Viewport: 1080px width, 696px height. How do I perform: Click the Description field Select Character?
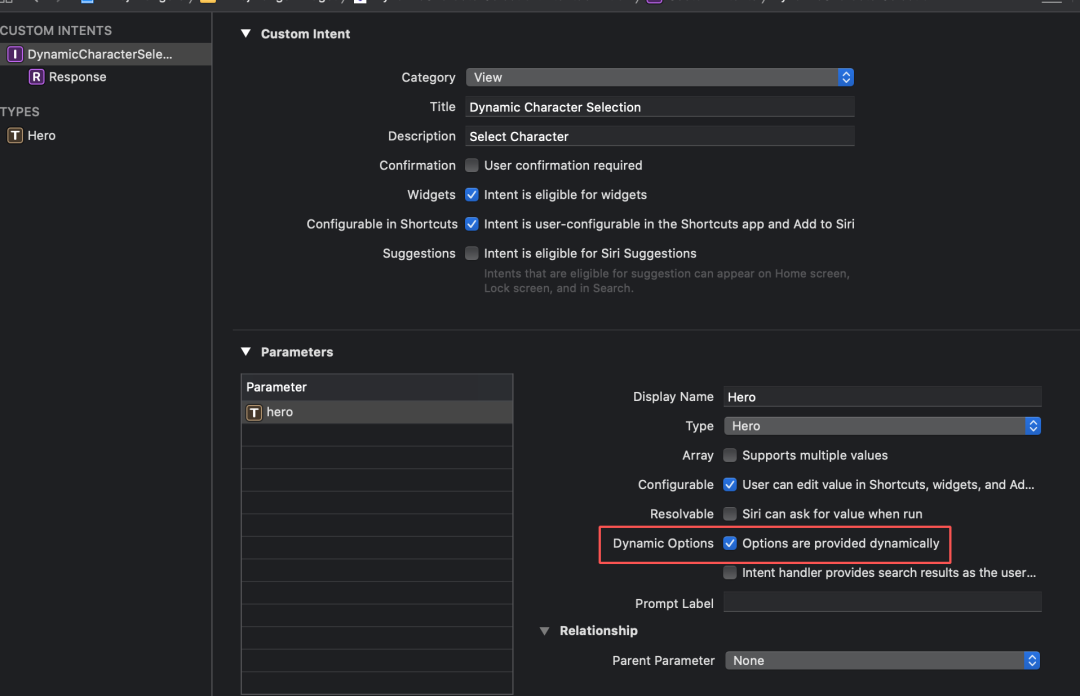click(659, 136)
